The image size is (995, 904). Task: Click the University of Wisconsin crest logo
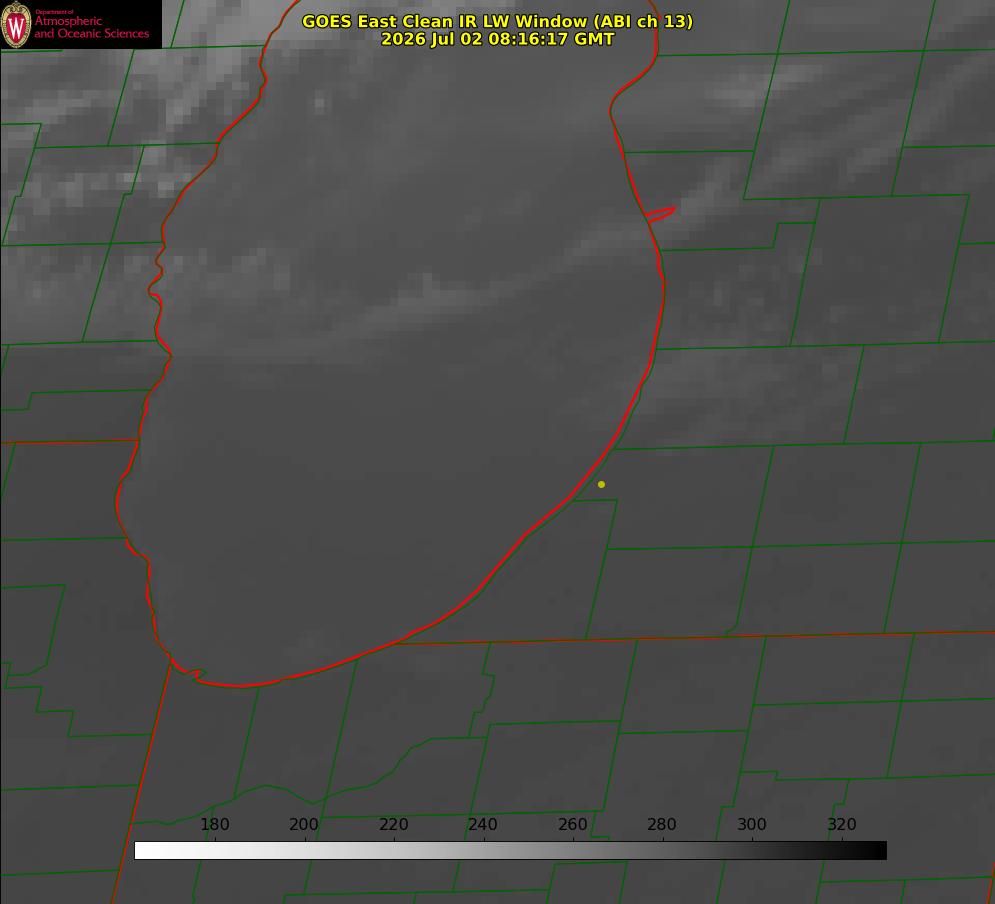tap(16, 24)
